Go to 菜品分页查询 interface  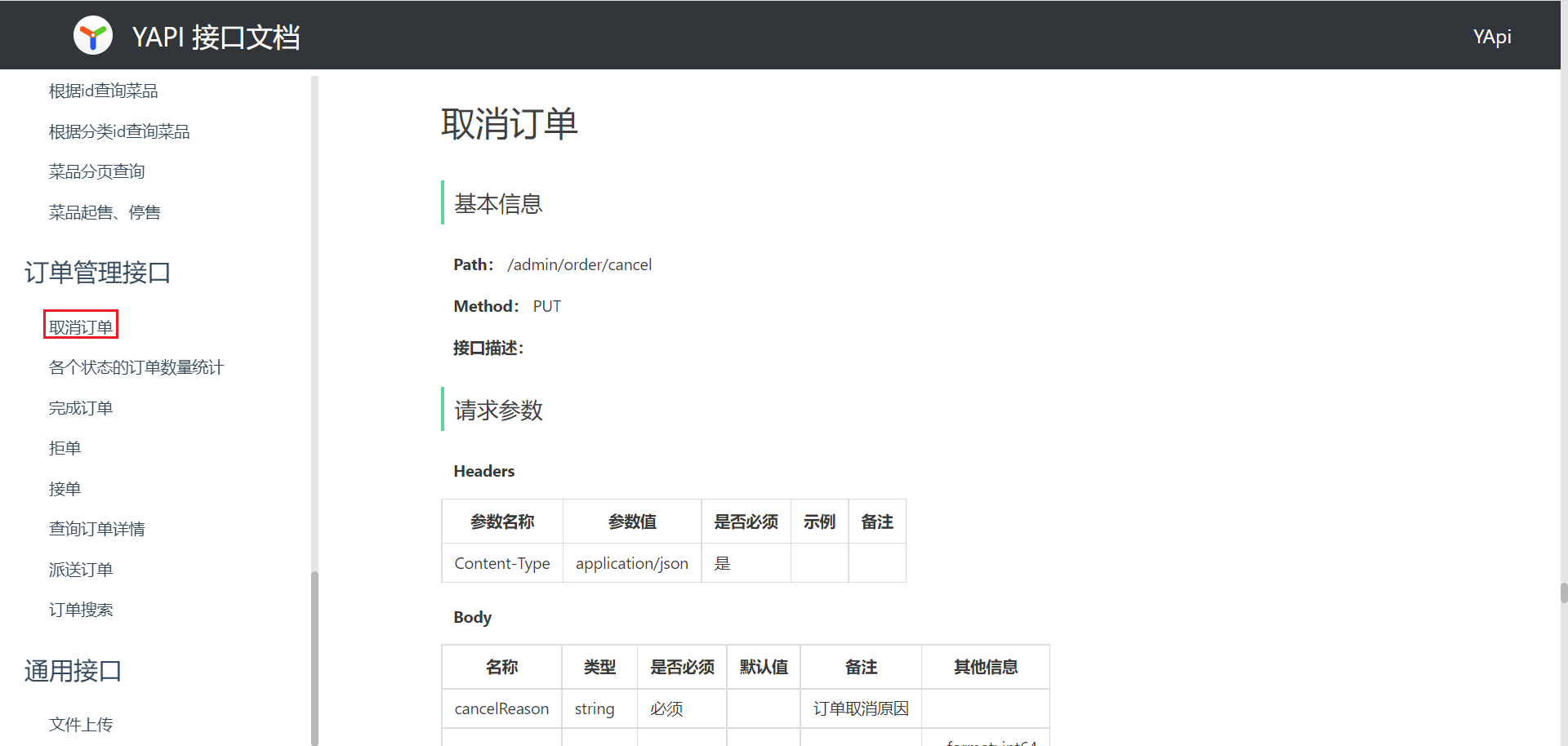click(x=96, y=172)
